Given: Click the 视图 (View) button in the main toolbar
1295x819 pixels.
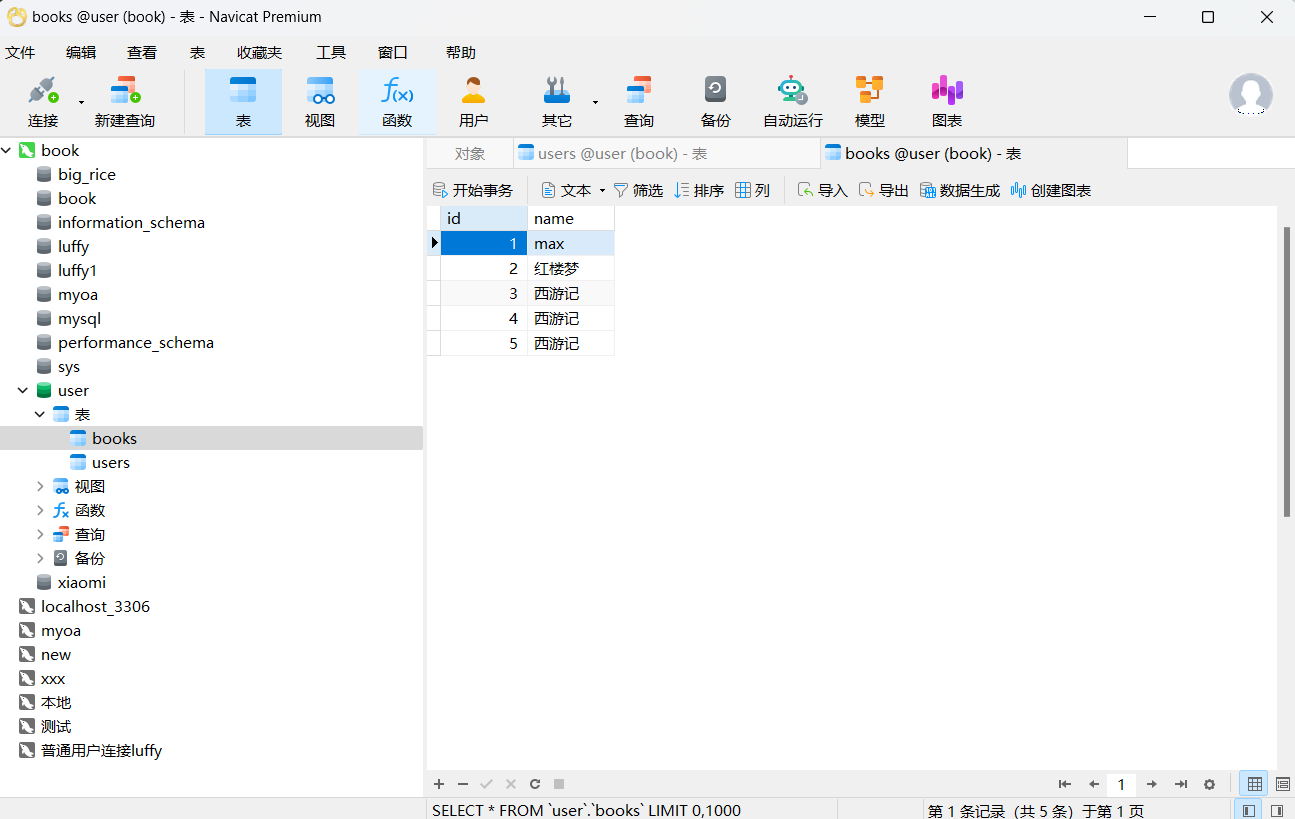Looking at the screenshot, I should [320, 102].
